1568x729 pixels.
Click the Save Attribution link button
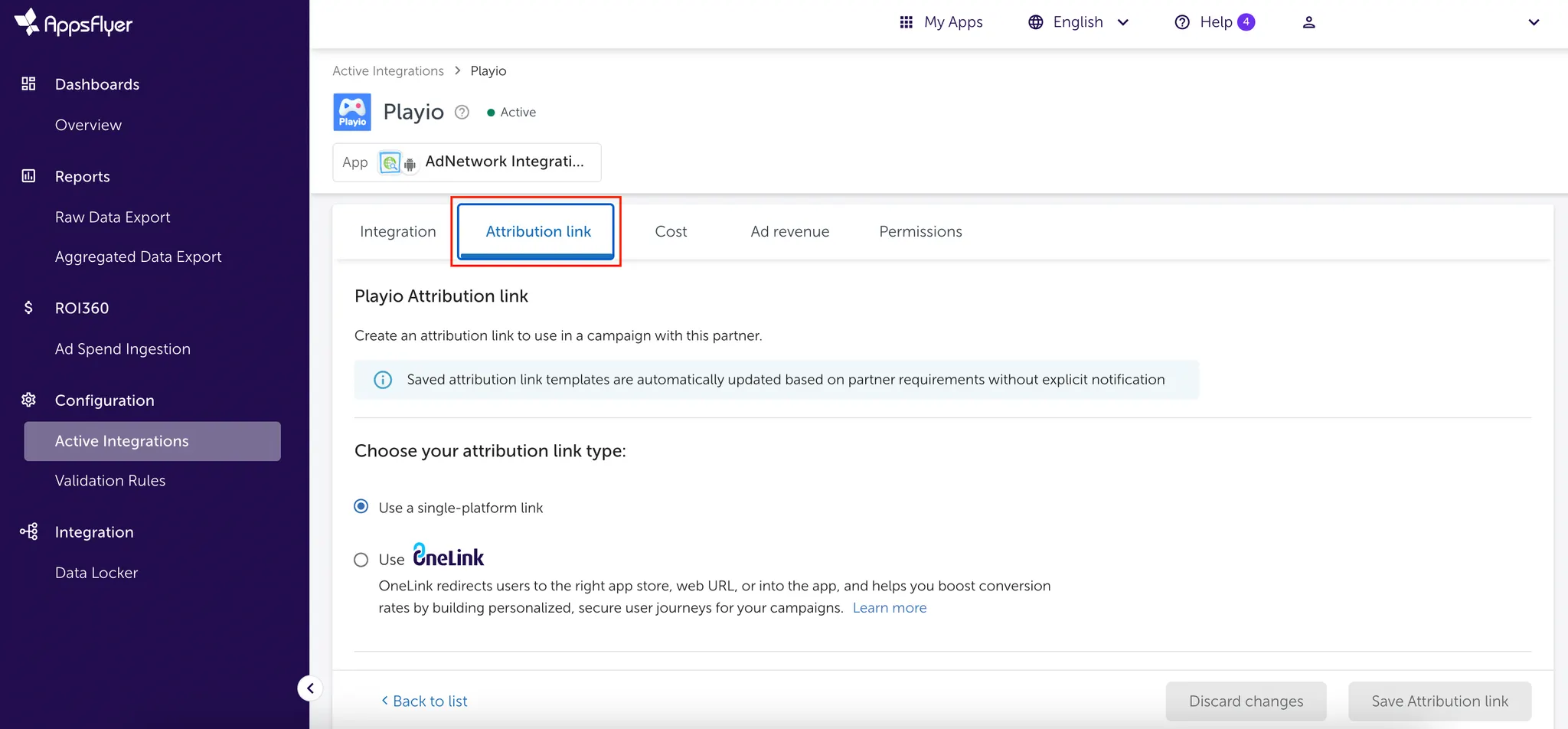[1440, 701]
